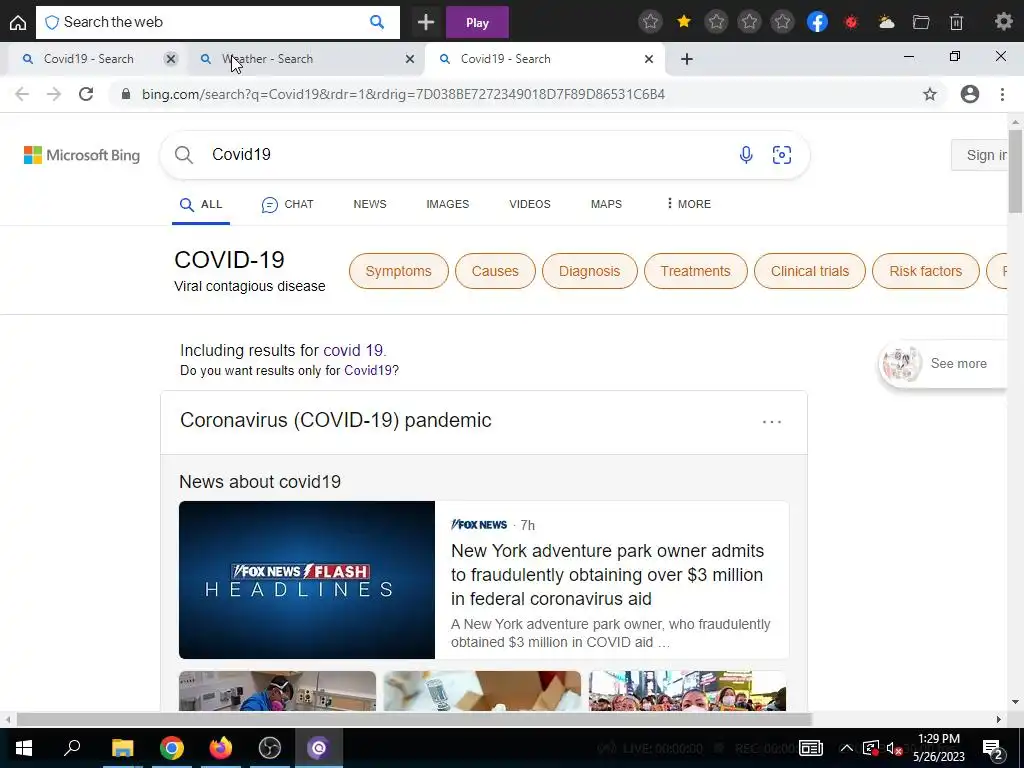Image resolution: width=1024 pixels, height=768 pixels.
Task: Open OBS Studio from the taskbar
Action: point(270,748)
